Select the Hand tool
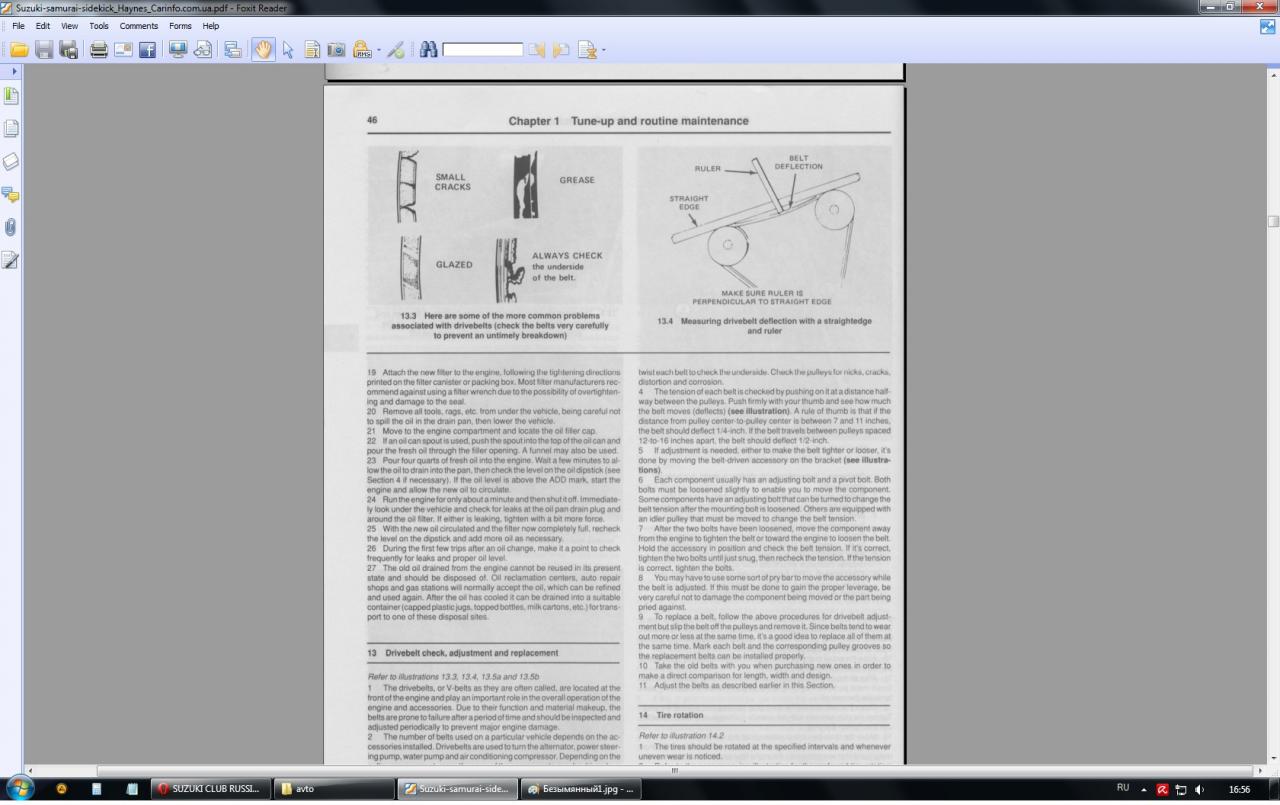 tap(262, 49)
